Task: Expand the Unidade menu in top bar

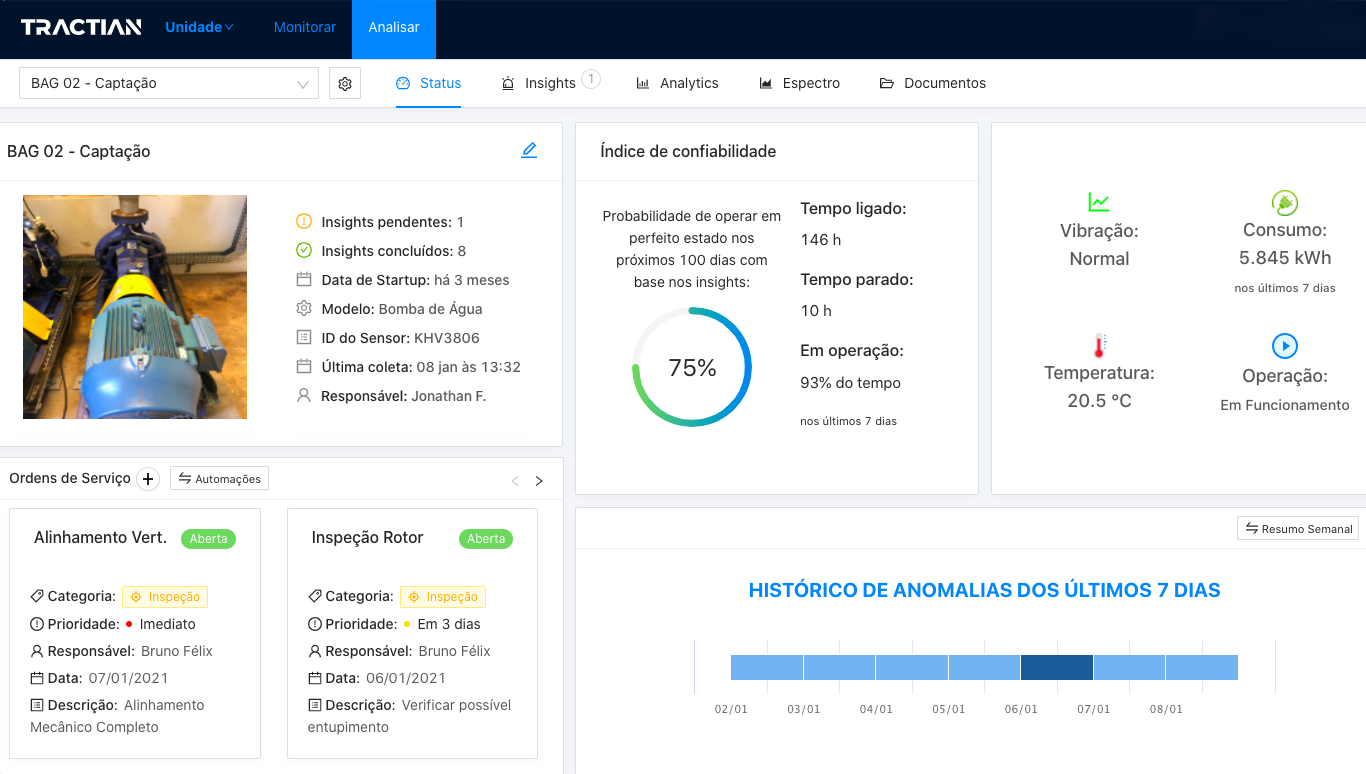Action: [196, 27]
